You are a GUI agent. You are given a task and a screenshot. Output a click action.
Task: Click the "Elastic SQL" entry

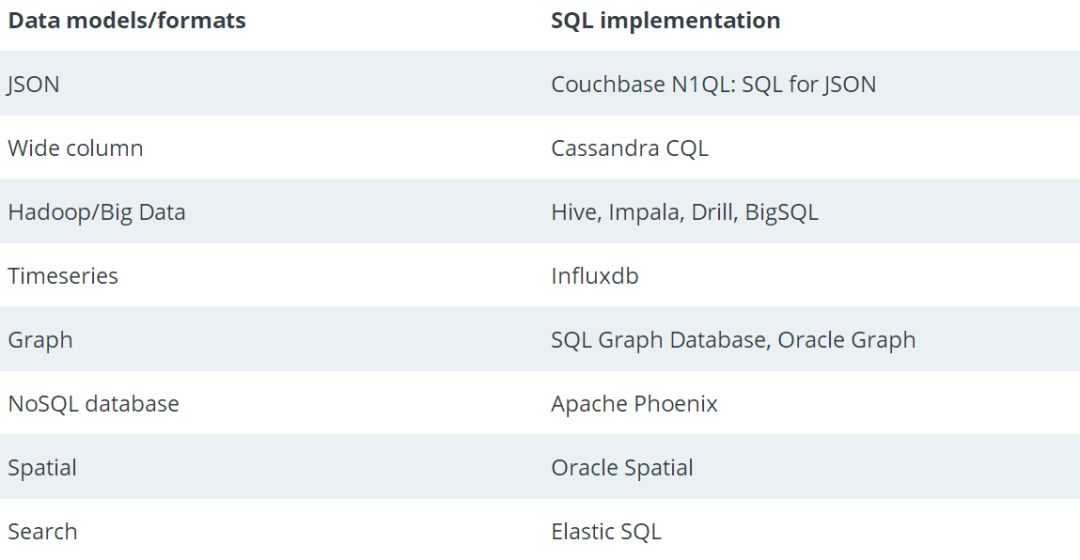[606, 532]
